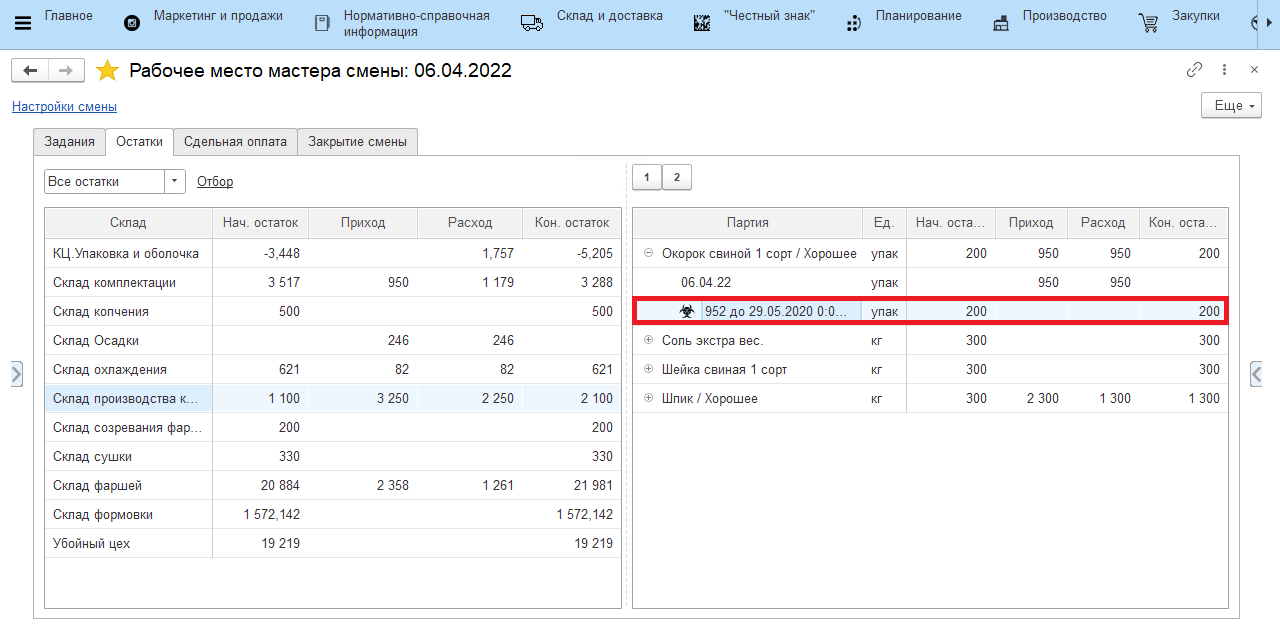Click the forward navigation arrow
The width and height of the screenshot is (1280, 628).
pos(66,70)
